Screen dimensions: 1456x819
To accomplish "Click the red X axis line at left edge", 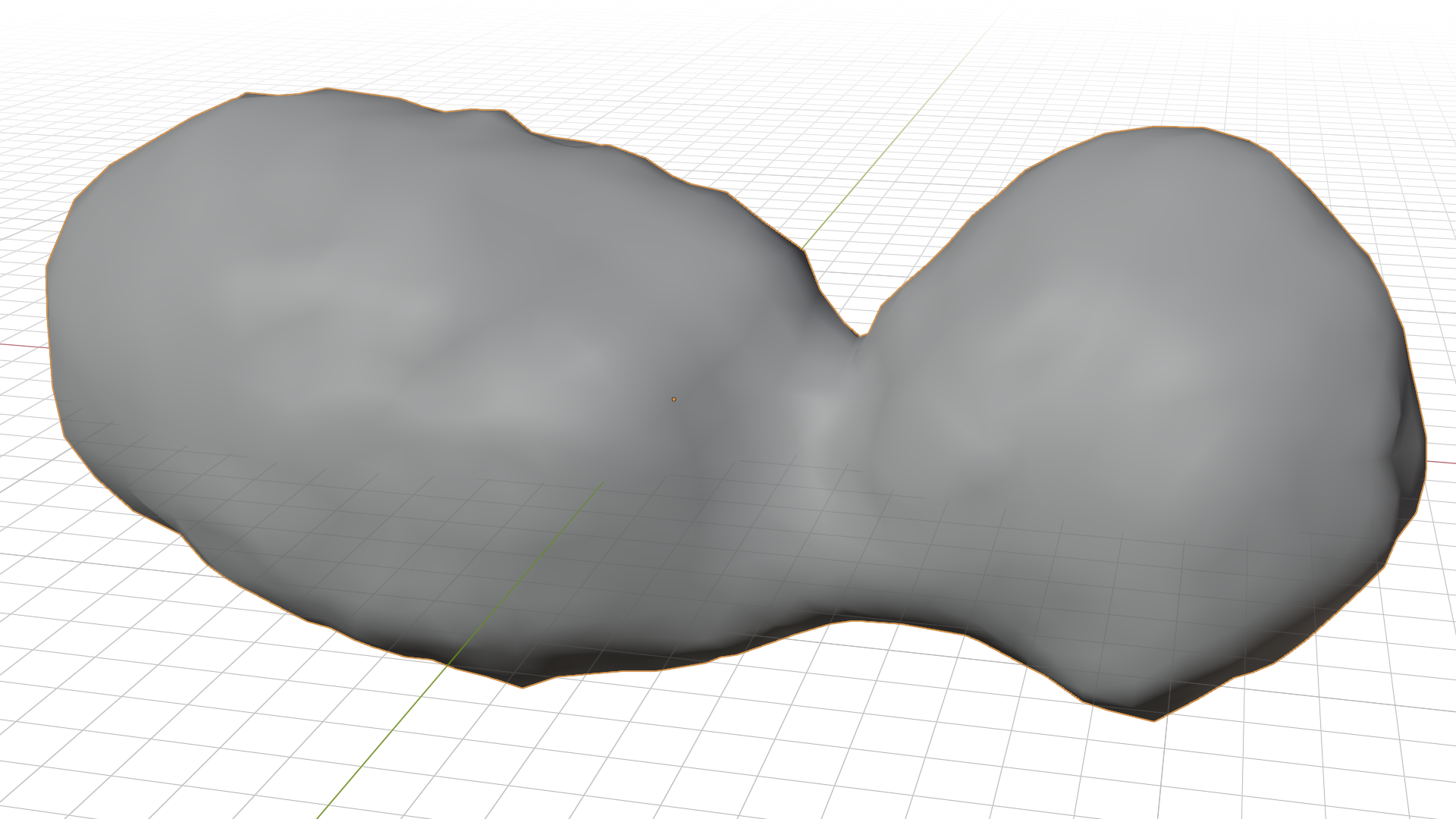I will tap(23, 346).
